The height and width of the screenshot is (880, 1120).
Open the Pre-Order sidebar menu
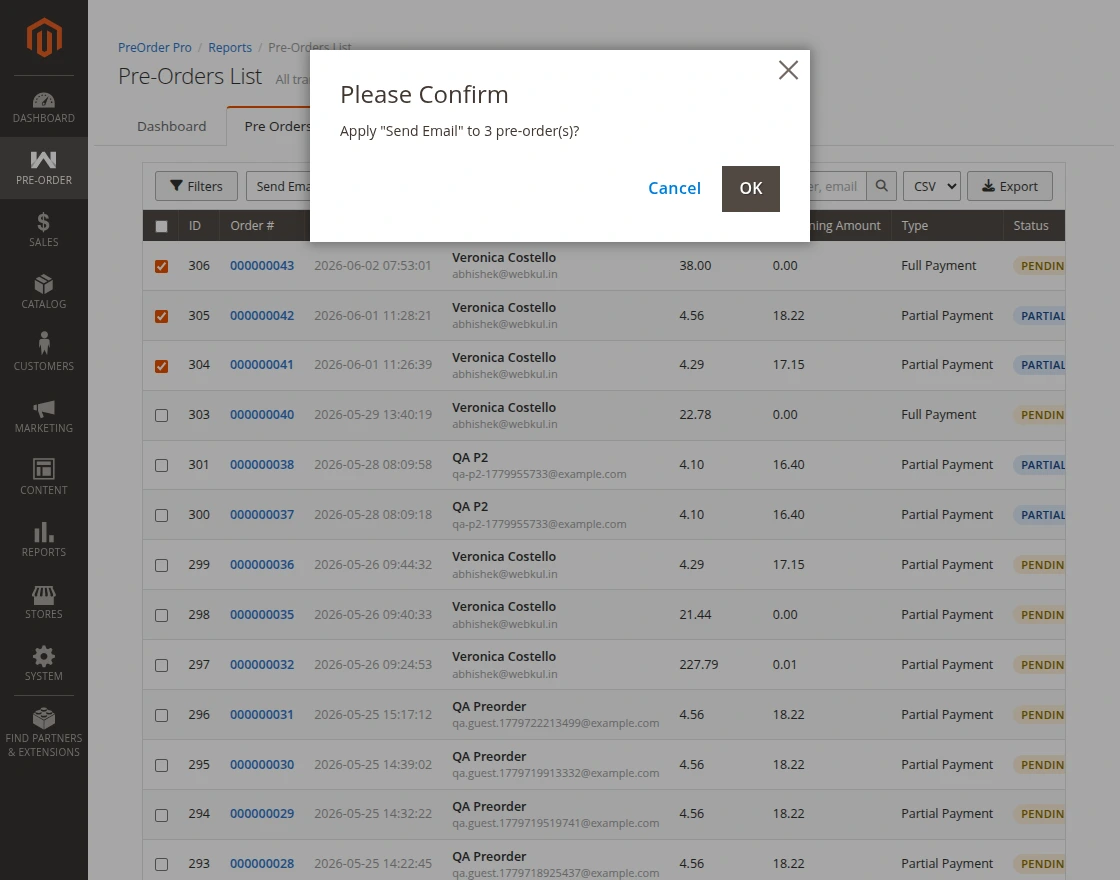pos(44,168)
